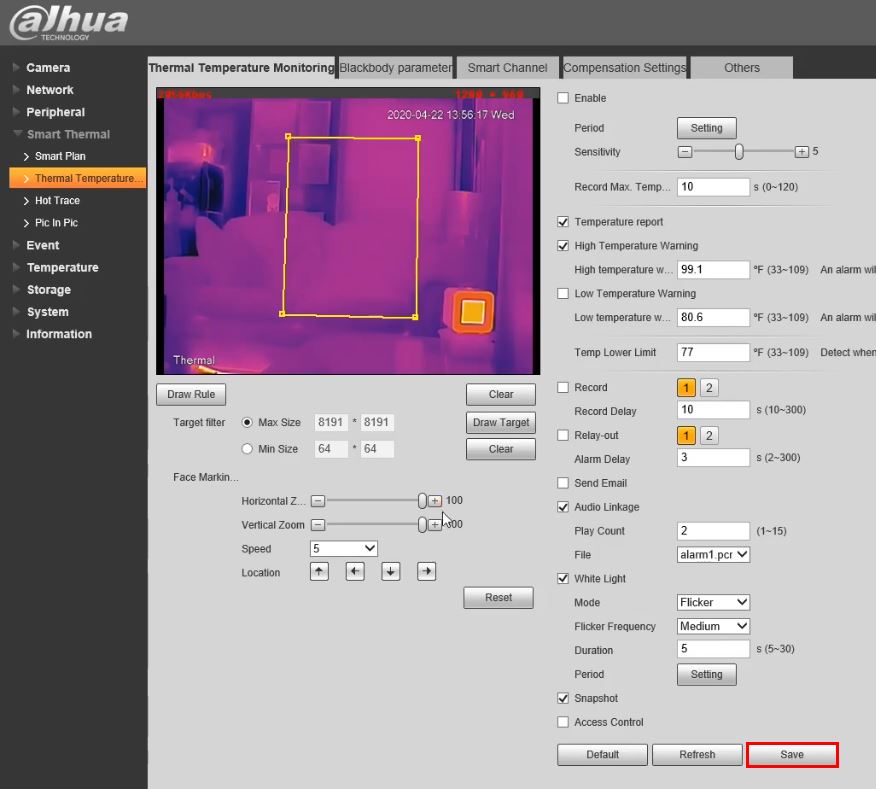Click the right arrow Location button
This screenshot has height=789, width=876.
[x=427, y=572]
